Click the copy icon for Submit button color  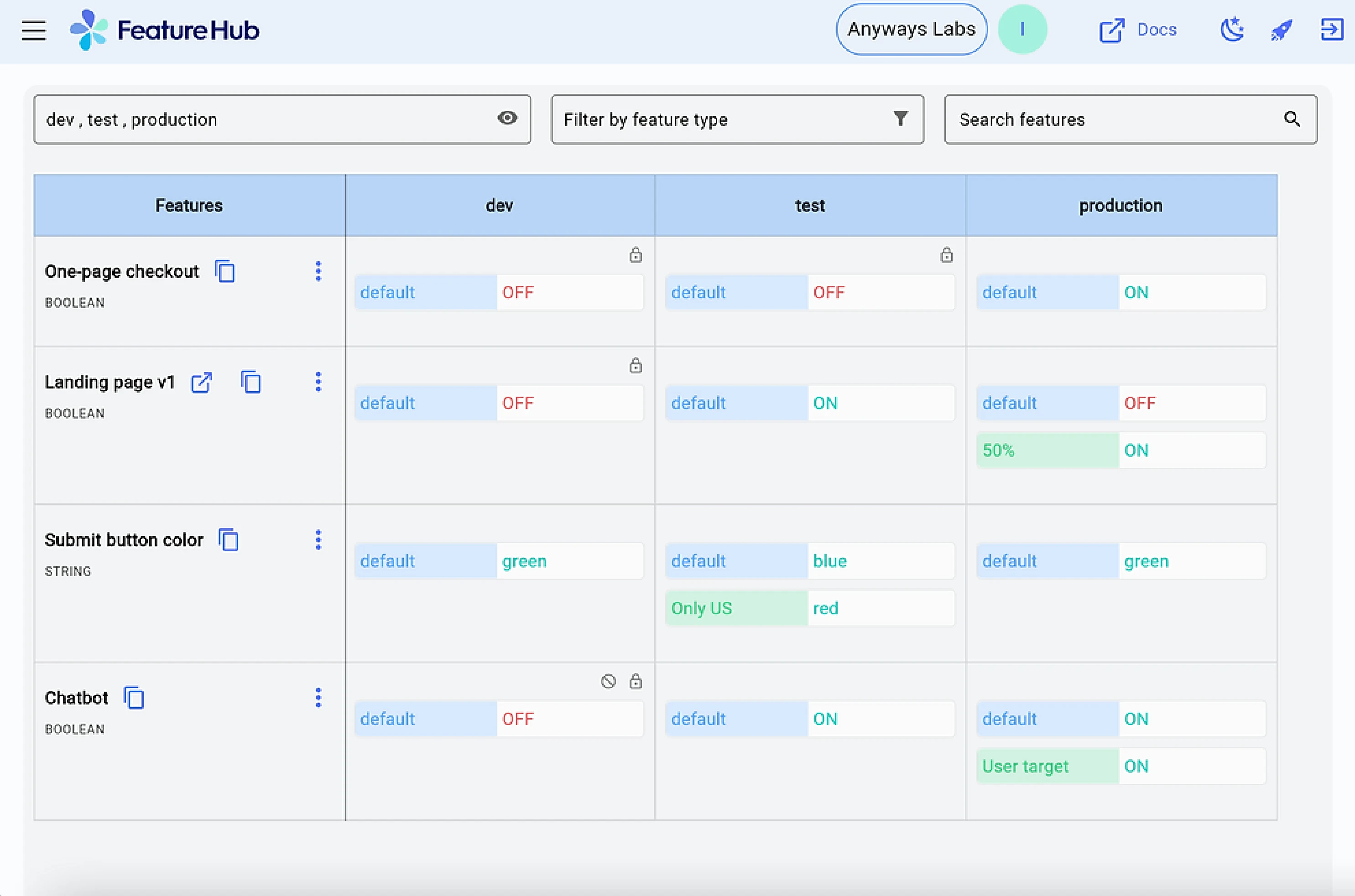(229, 540)
